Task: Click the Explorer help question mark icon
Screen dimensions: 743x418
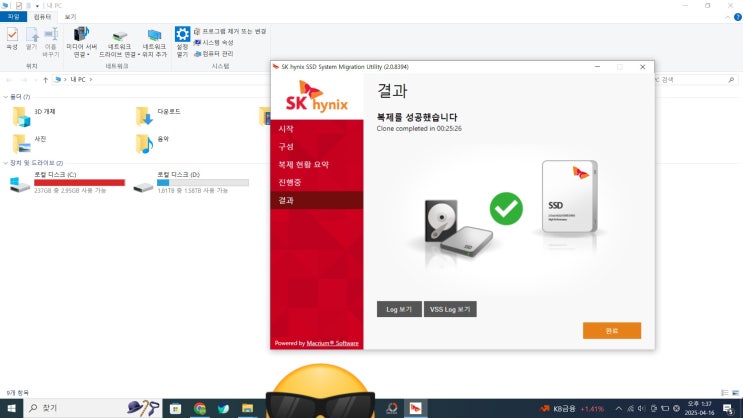Action: tap(737, 17)
